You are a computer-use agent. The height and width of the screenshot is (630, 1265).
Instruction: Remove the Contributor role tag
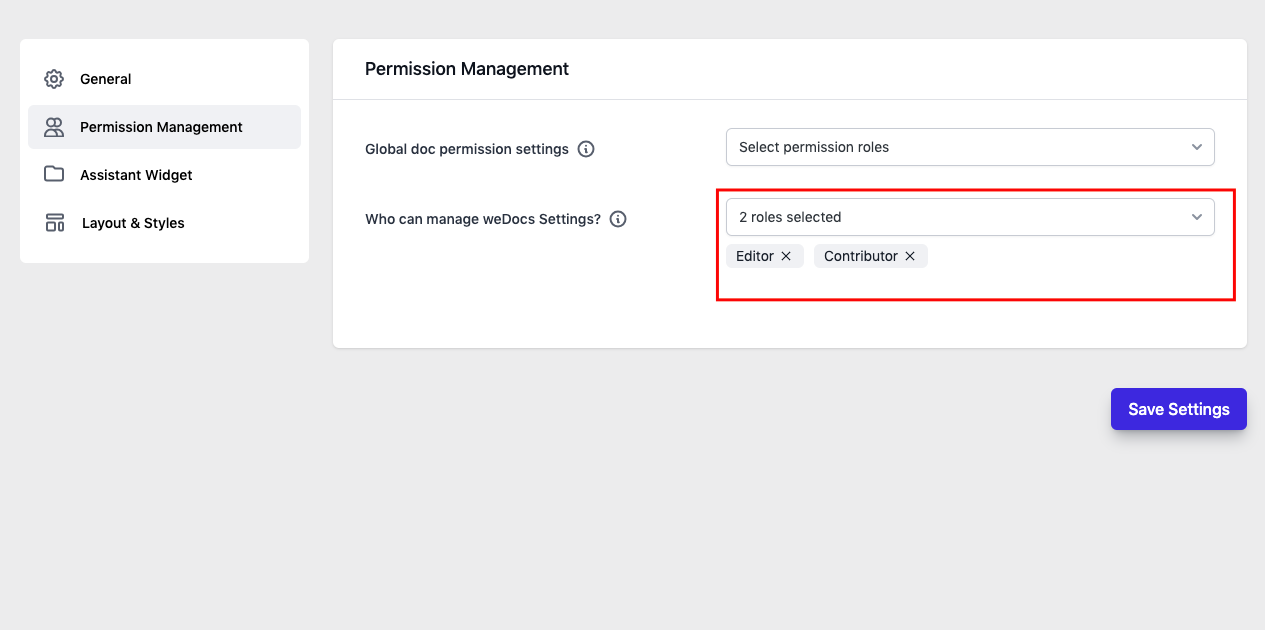[910, 256]
